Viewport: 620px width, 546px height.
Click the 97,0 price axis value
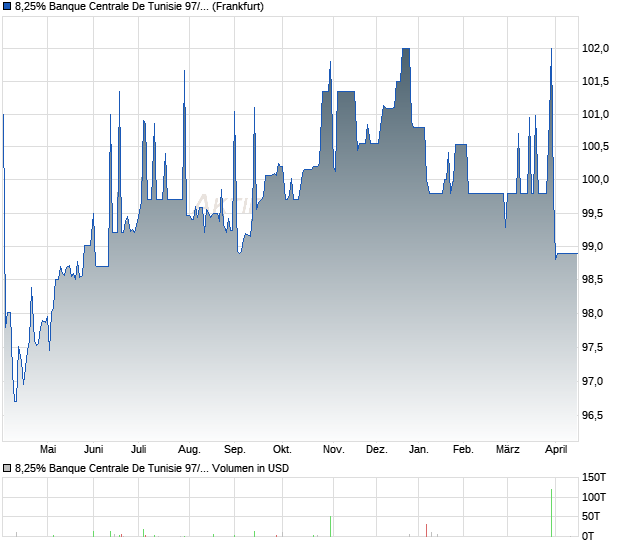(x=593, y=382)
